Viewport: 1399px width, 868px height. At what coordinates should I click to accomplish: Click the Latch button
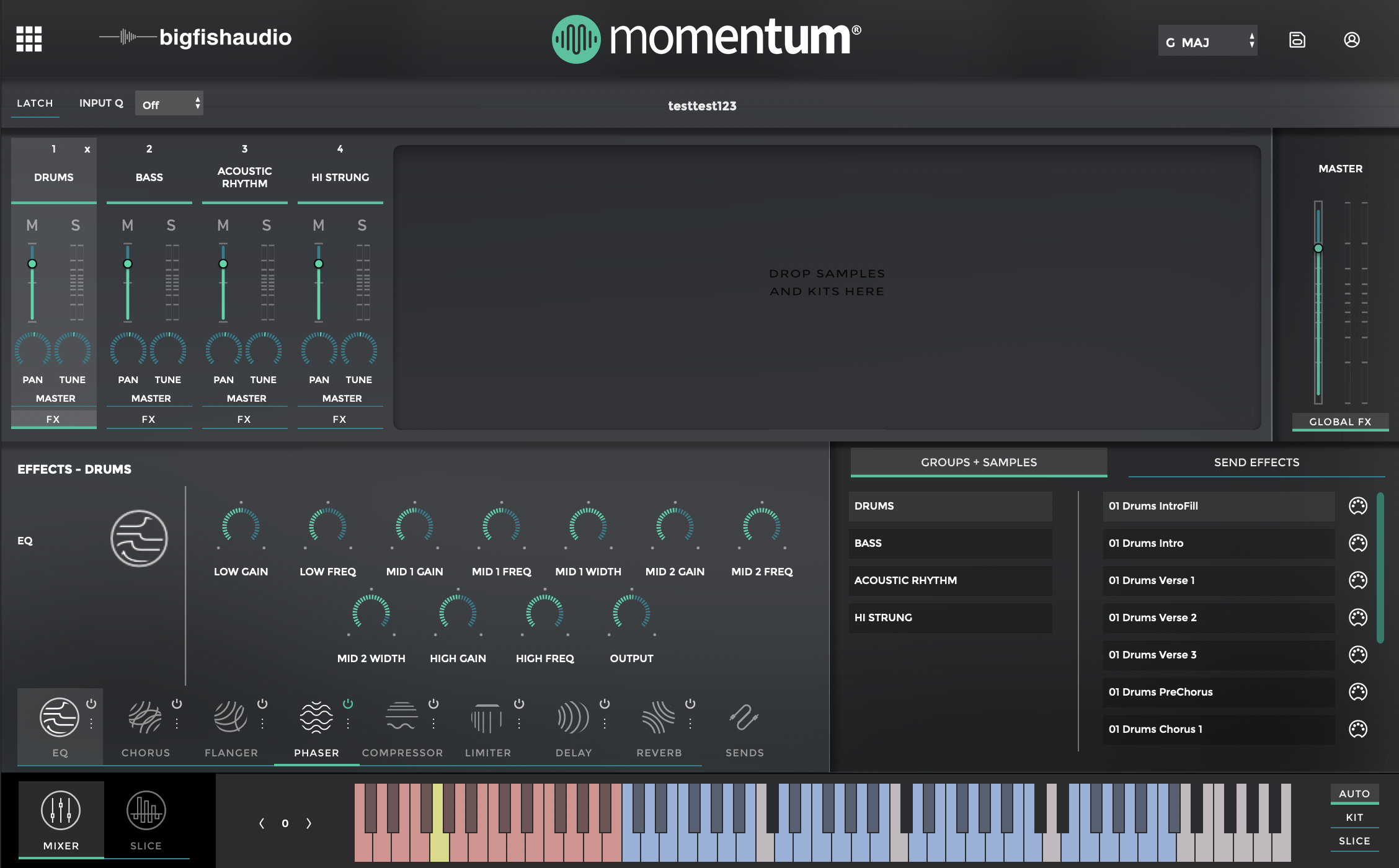35,104
